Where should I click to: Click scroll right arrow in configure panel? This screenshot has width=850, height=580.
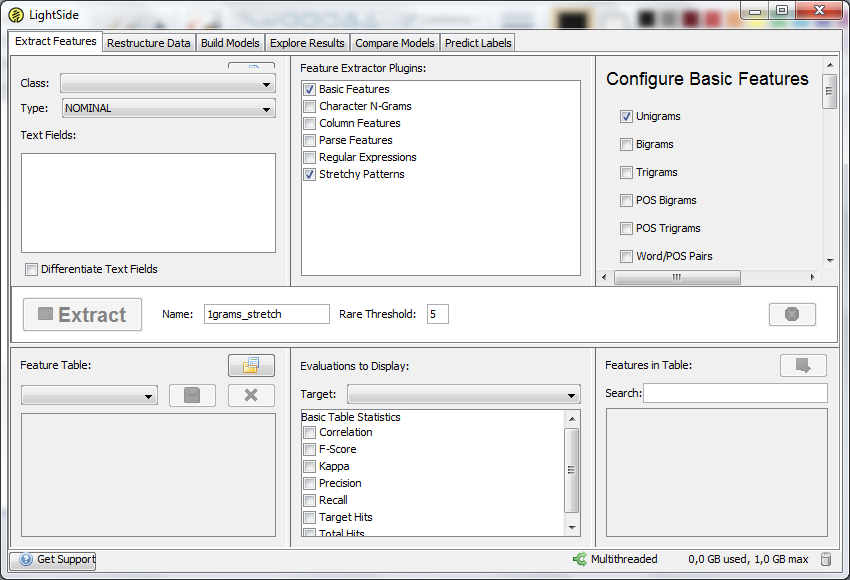tap(813, 278)
